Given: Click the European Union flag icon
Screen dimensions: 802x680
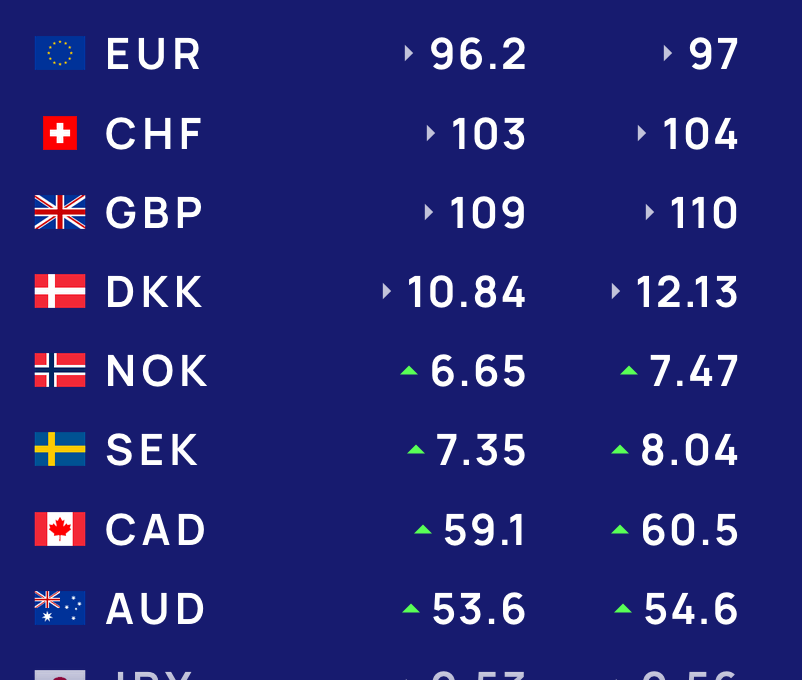Looking at the screenshot, I should [x=60, y=53].
